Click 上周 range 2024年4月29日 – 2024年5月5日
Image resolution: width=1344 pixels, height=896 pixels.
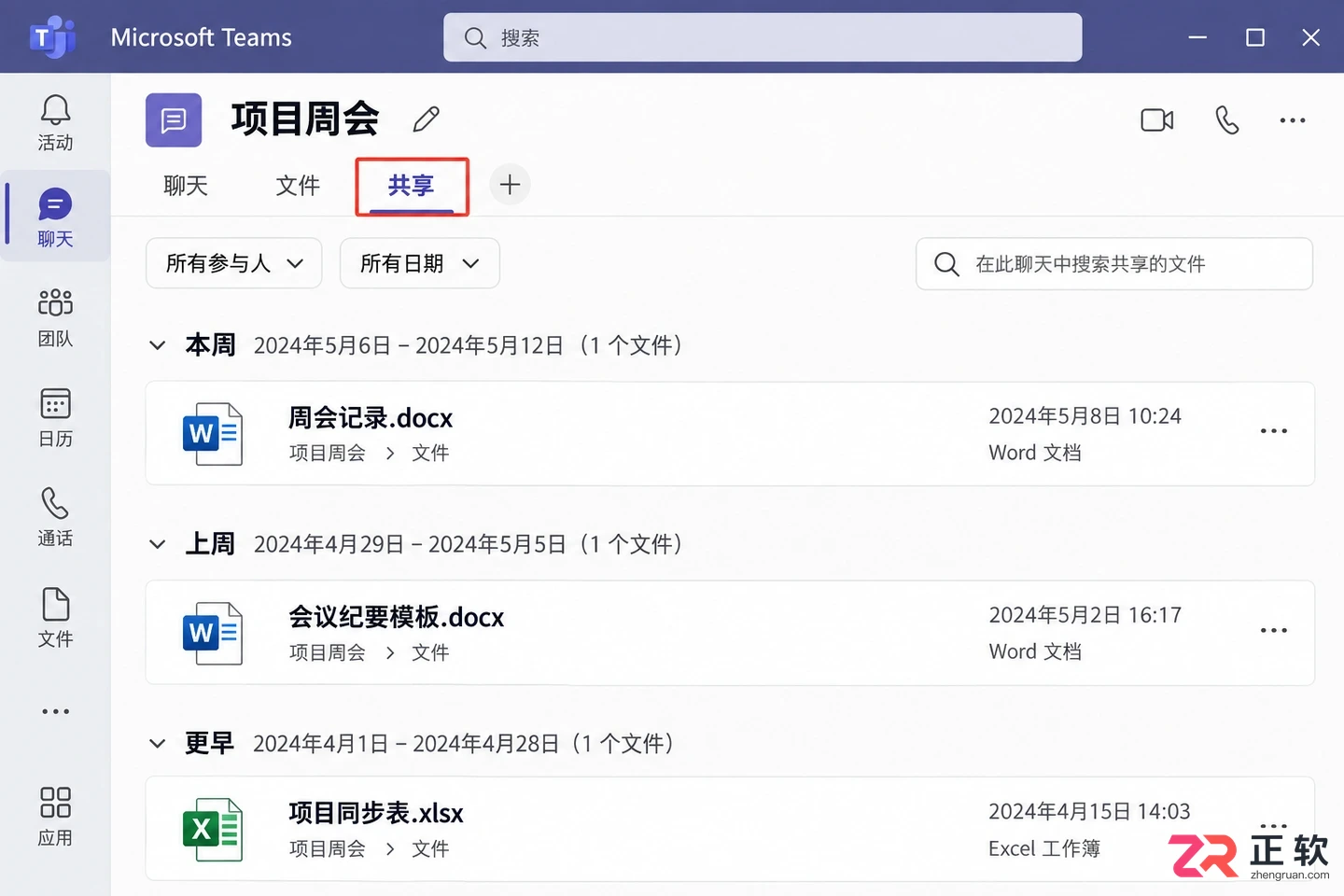click(410, 544)
